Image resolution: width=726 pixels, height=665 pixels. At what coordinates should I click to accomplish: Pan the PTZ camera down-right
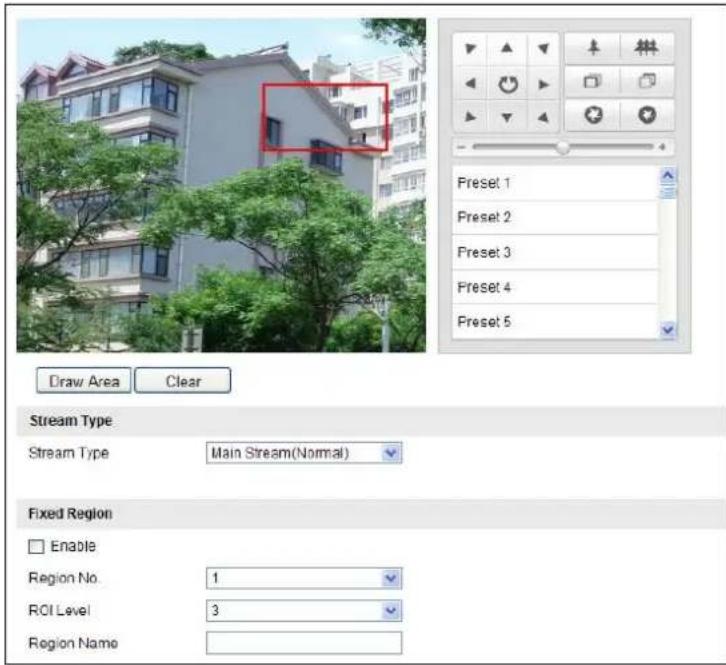click(544, 118)
